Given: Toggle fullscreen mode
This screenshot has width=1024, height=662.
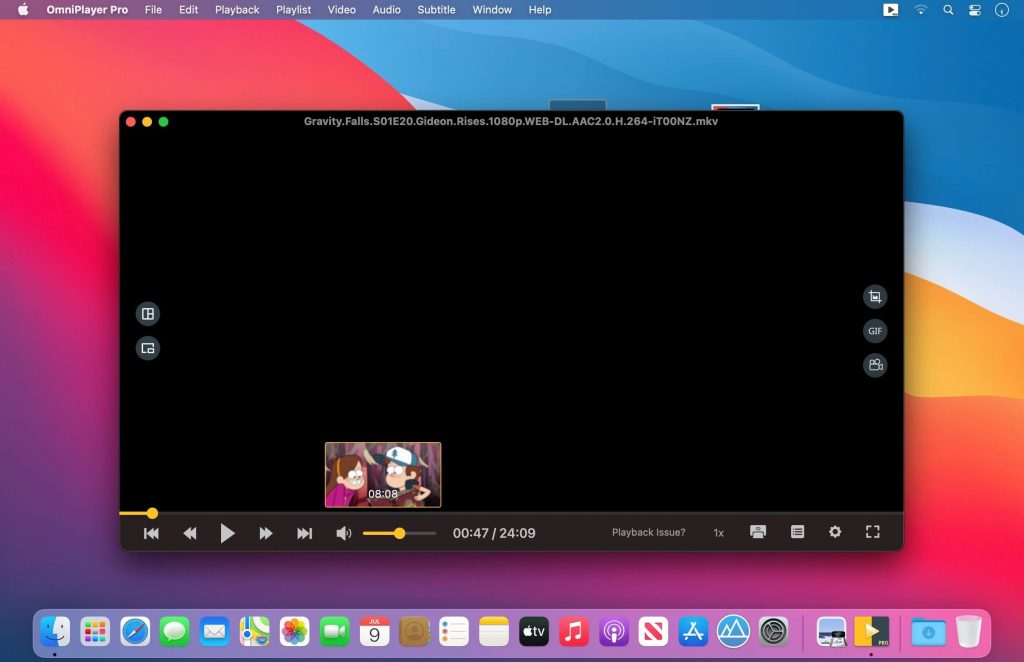Looking at the screenshot, I should click(872, 532).
